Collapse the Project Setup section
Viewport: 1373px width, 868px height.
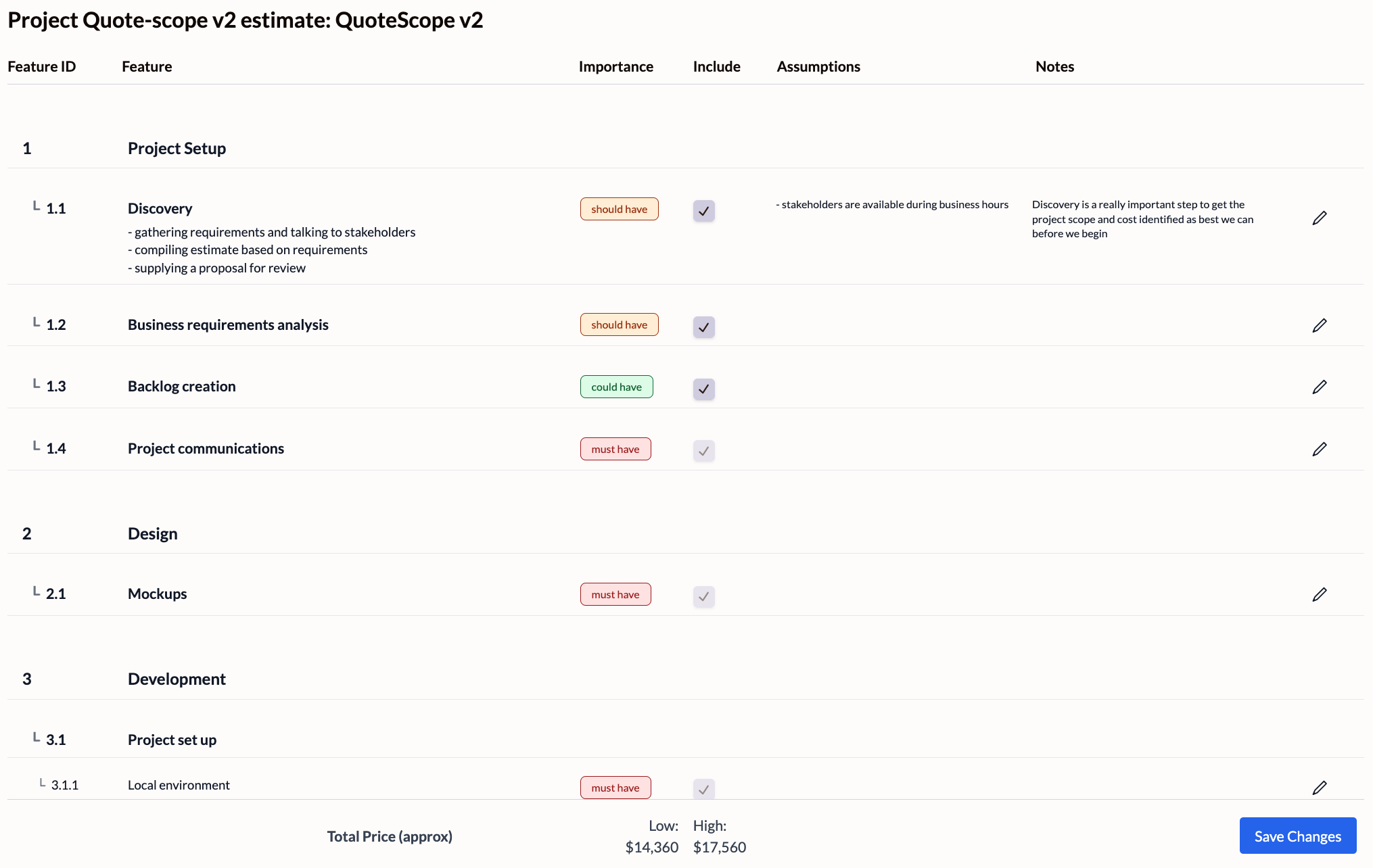[x=177, y=148]
